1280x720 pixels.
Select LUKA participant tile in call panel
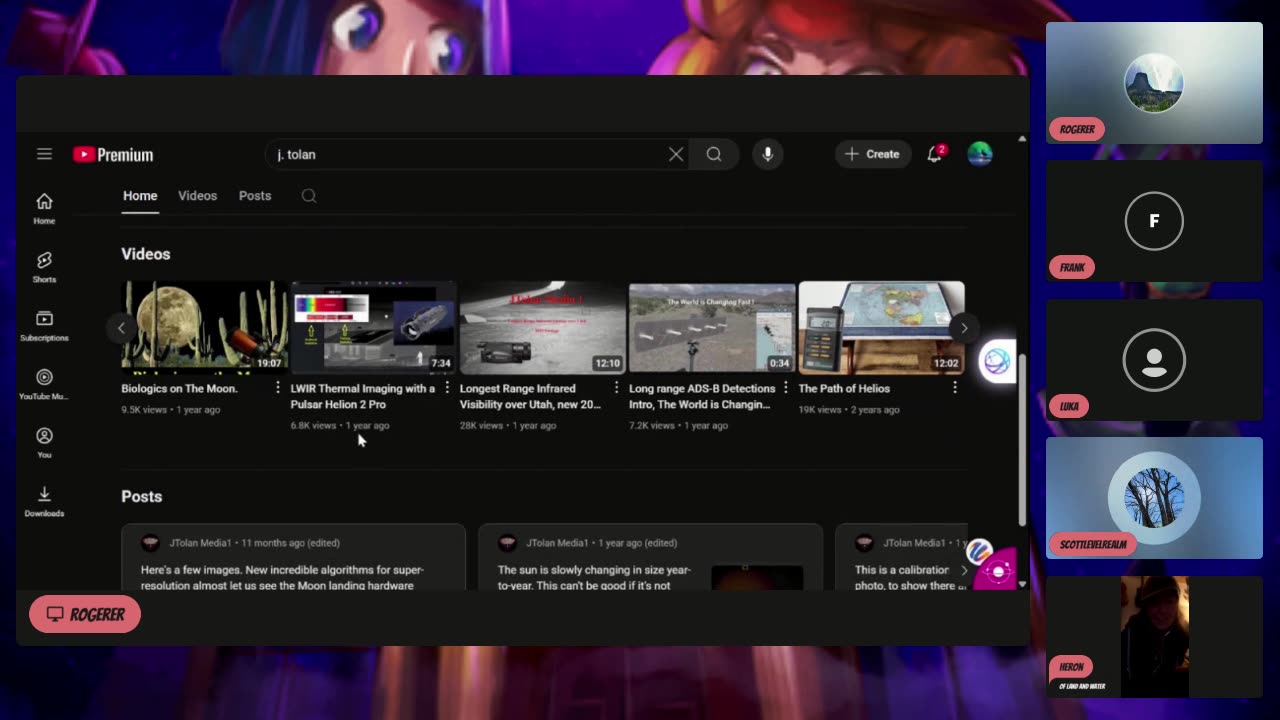pos(1154,360)
